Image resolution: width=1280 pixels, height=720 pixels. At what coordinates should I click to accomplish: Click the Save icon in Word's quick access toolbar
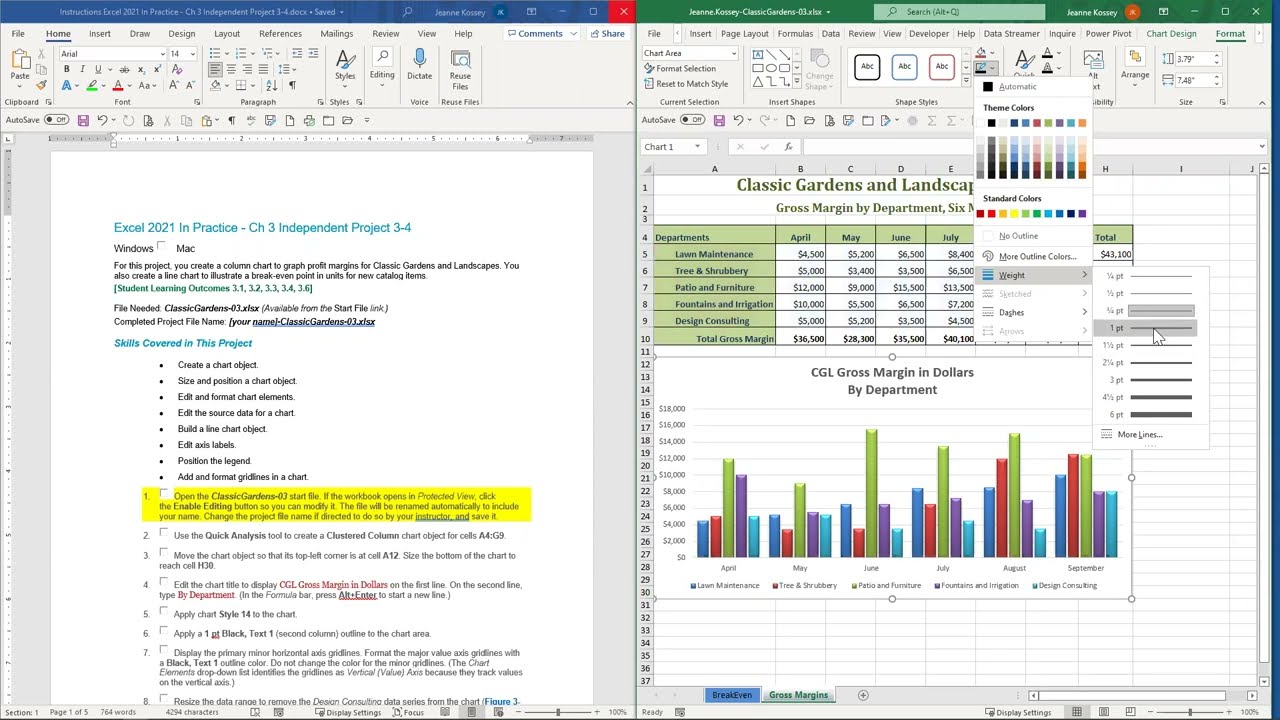click(x=83, y=120)
